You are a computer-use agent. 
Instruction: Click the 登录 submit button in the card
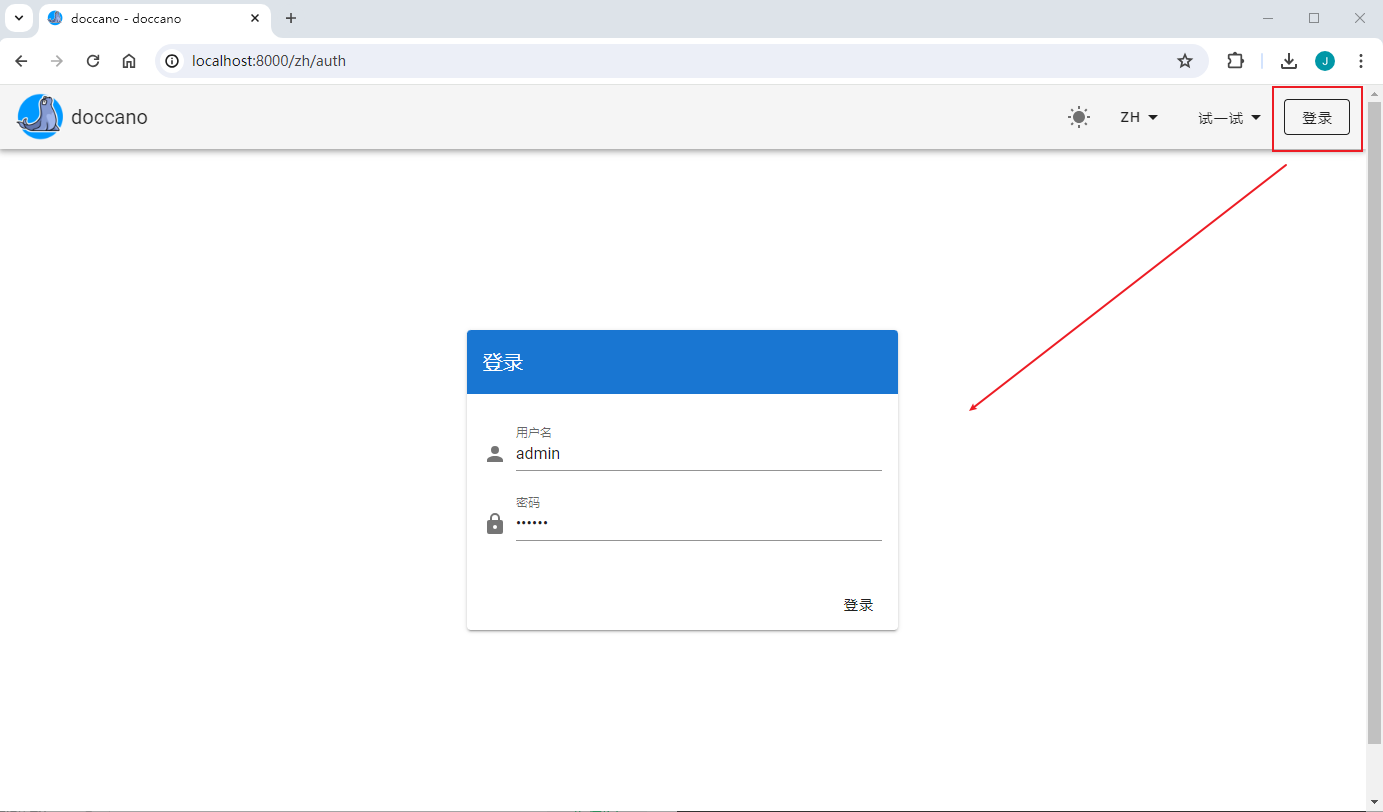pyautogui.click(x=858, y=605)
